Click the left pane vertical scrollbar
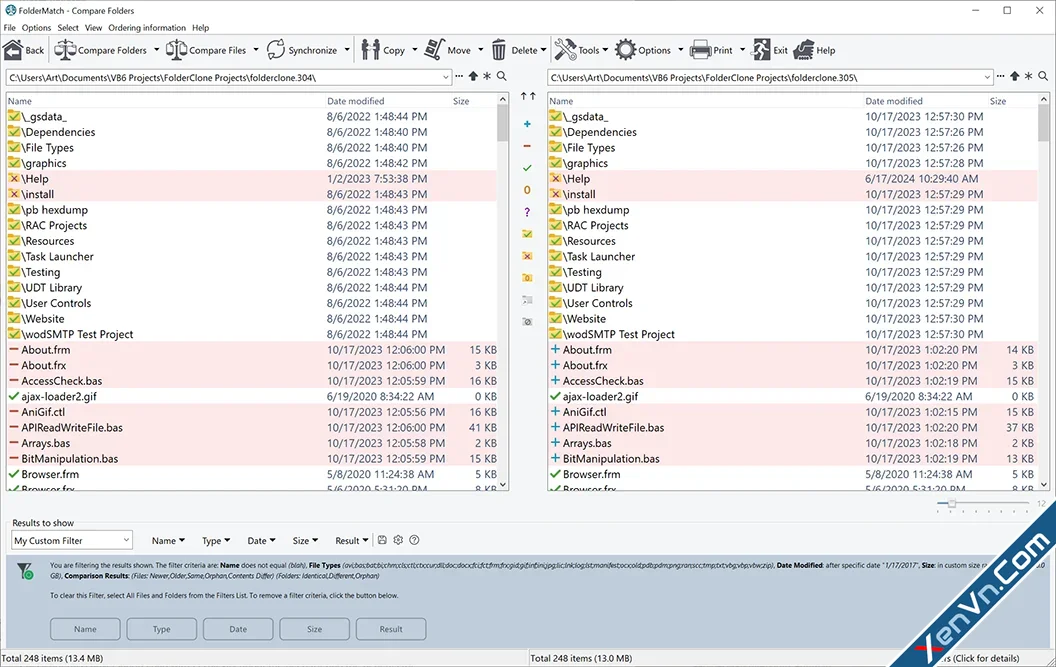 (502, 292)
